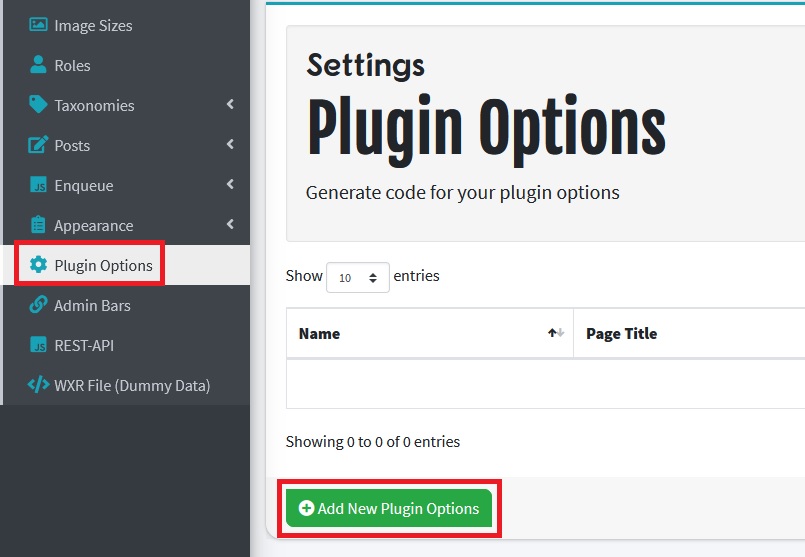Click the Taxonomies tag icon
This screenshot has width=805, height=557.
click(38, 105)
